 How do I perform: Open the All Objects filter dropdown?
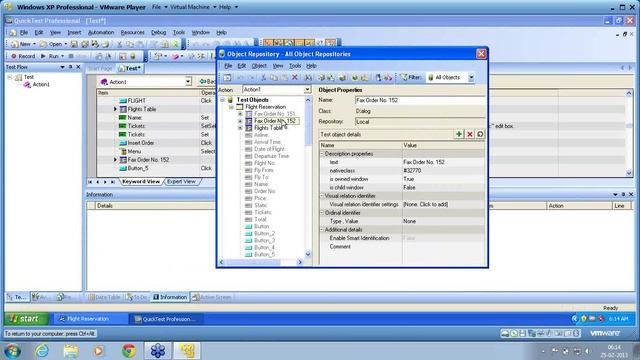pos(471,78)
